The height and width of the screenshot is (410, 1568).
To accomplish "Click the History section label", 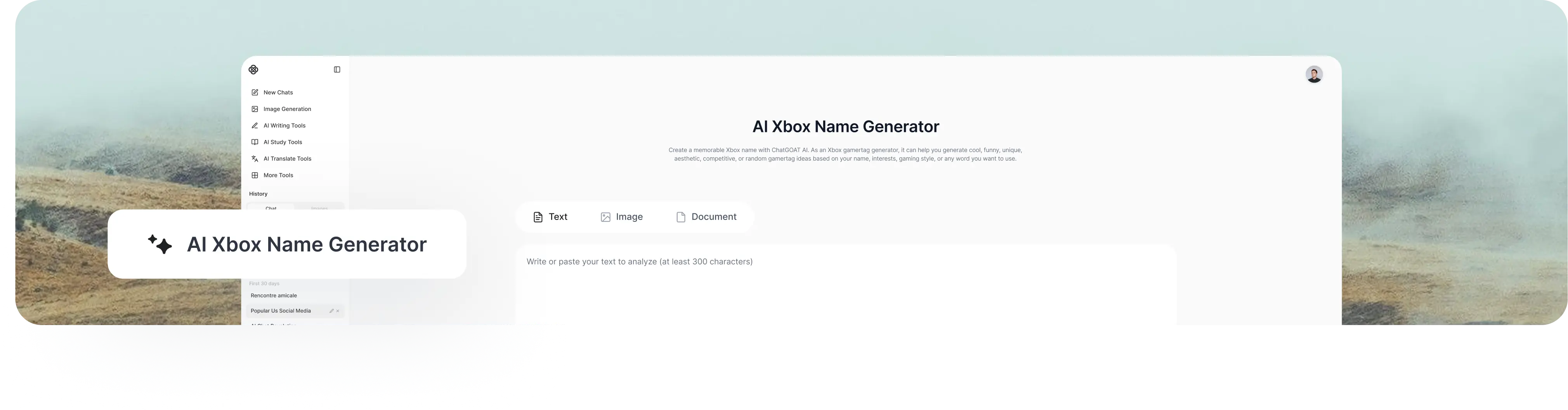I will pos(258,194).
